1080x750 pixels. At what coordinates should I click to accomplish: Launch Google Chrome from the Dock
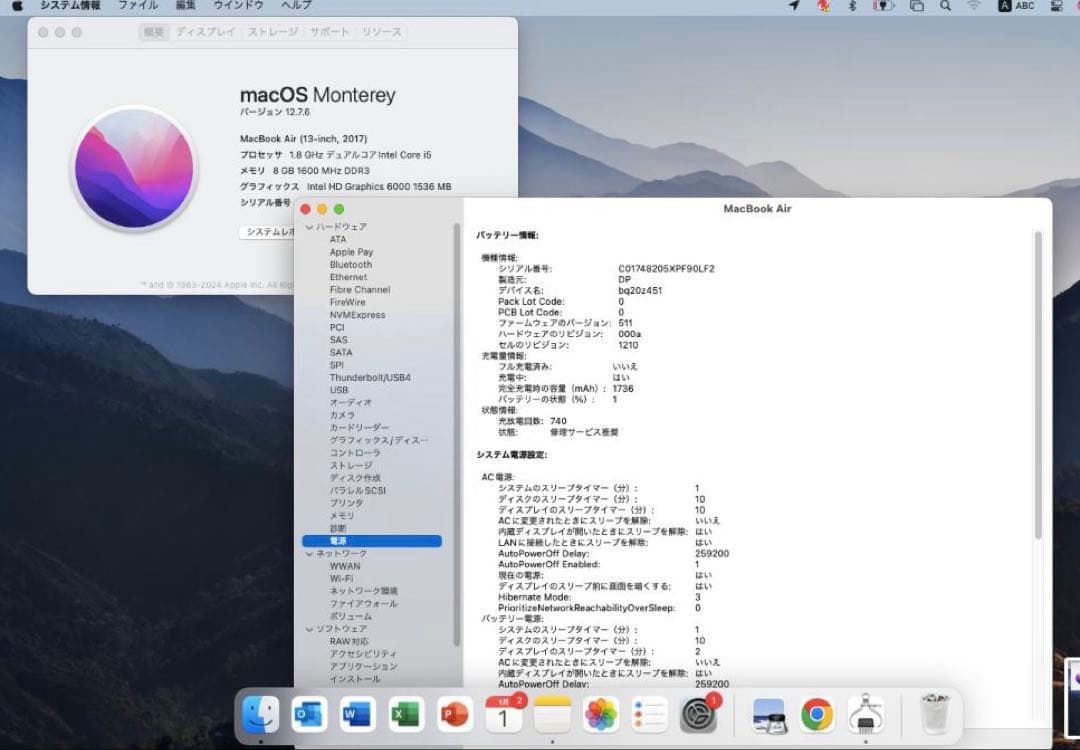pyautogui.click(x=817, y=715)
